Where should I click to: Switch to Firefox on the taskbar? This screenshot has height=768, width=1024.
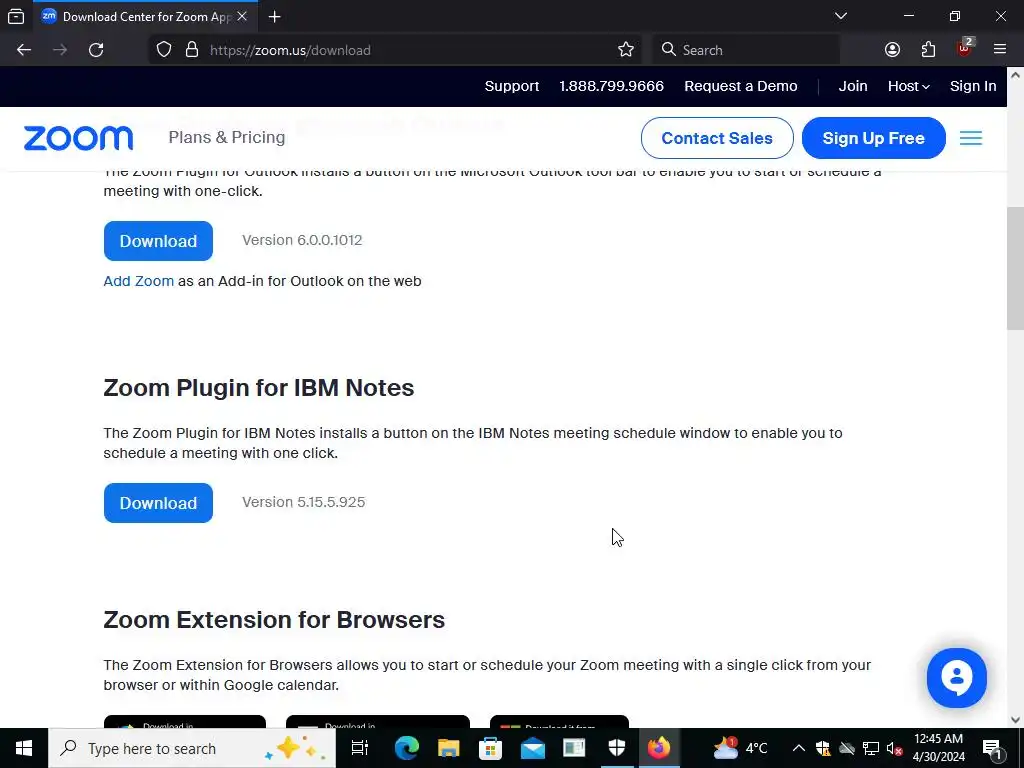pyautogui.click(x=659, y=748)
